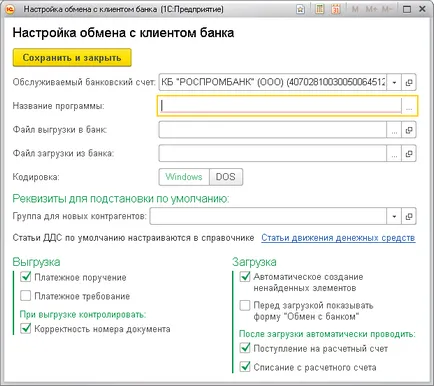Toggle Списание с расчетного счета checkbox
Viewport: 434px width, 386px height.
(245, 367)
